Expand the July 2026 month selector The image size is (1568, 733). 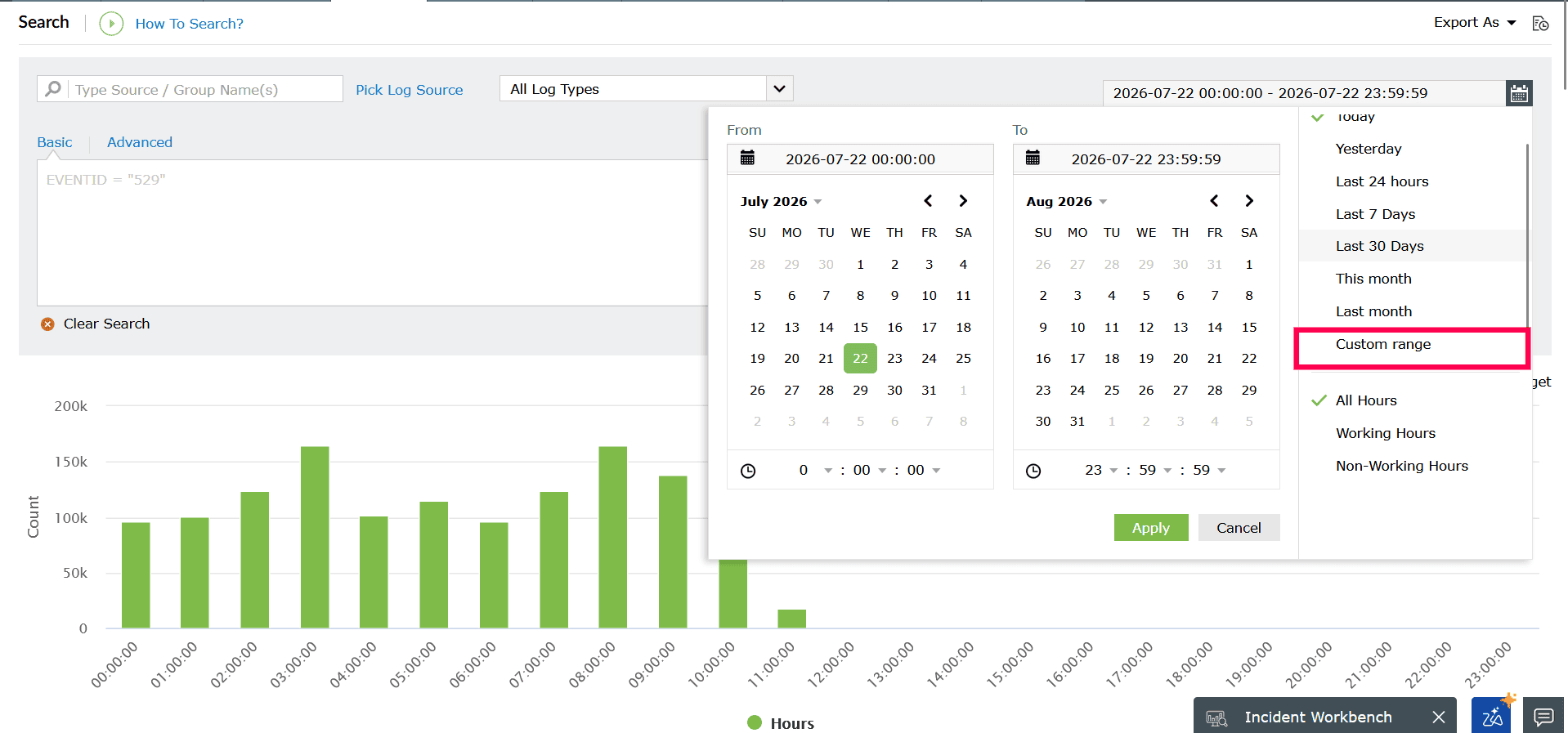click(781, 201)
